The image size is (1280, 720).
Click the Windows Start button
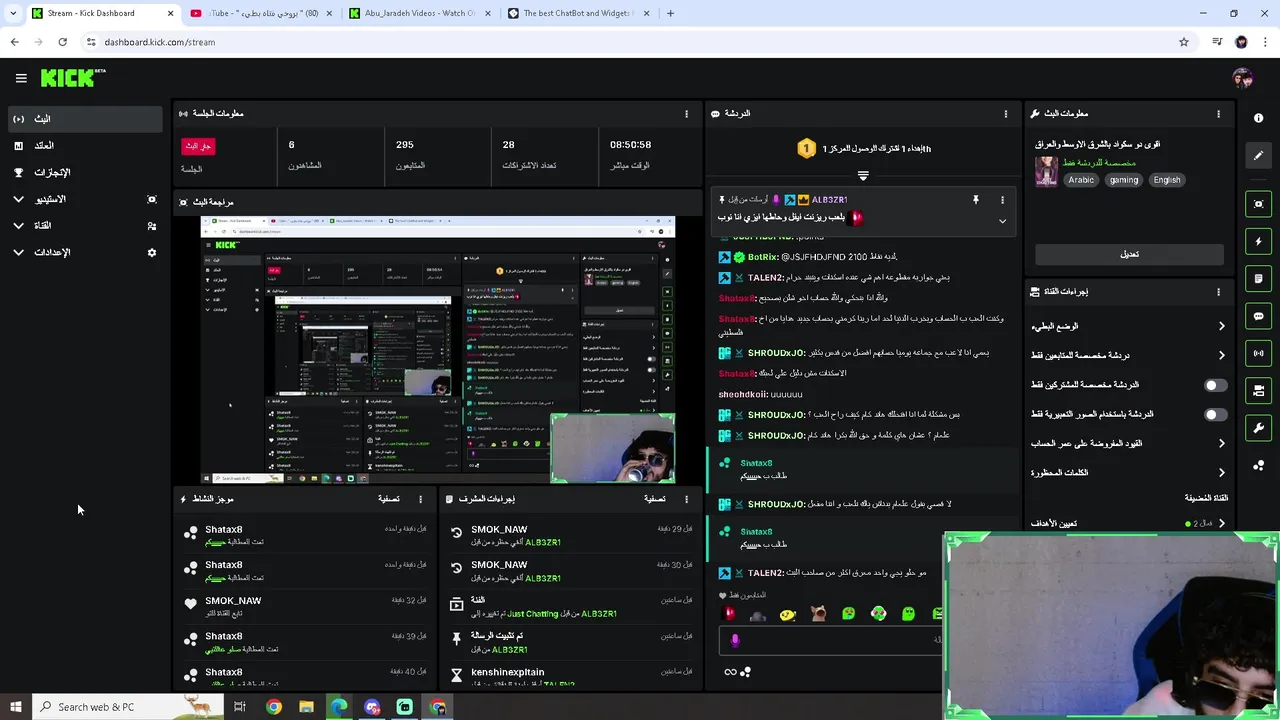pos(15,707)
